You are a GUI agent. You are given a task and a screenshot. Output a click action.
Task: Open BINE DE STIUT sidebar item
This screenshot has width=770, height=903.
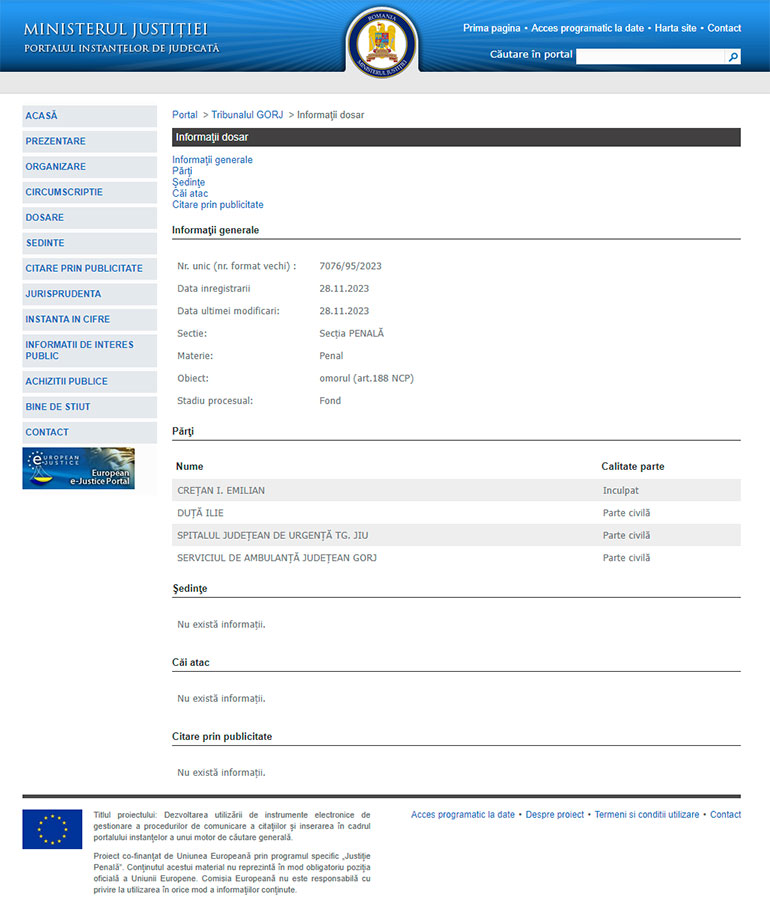(89, 407)
